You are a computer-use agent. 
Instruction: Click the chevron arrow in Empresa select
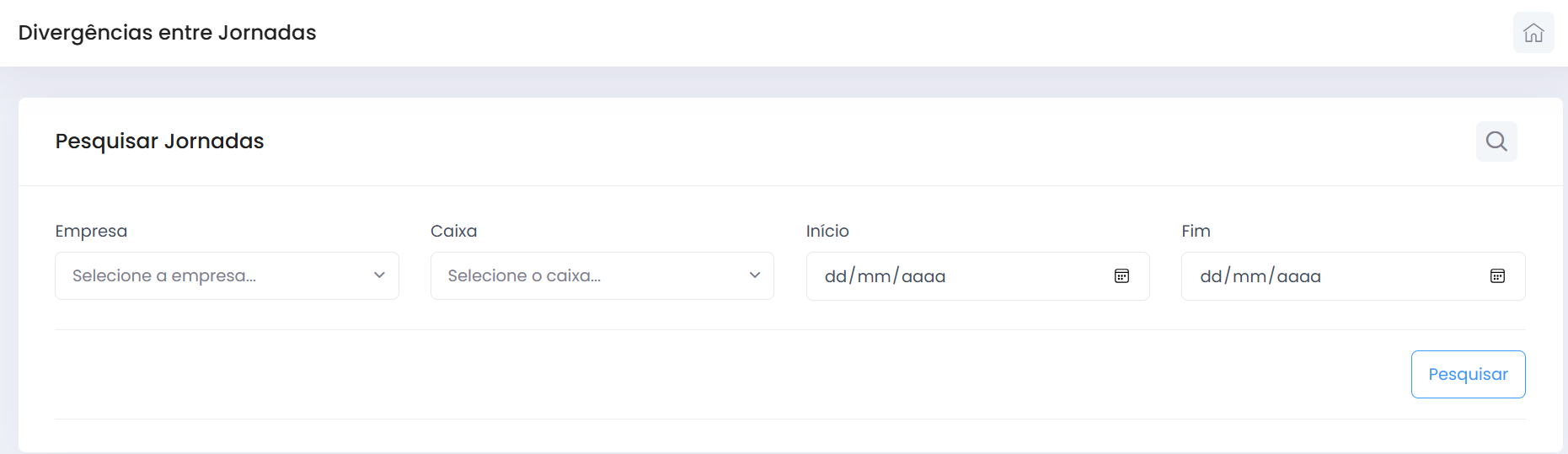pos(379,275)
